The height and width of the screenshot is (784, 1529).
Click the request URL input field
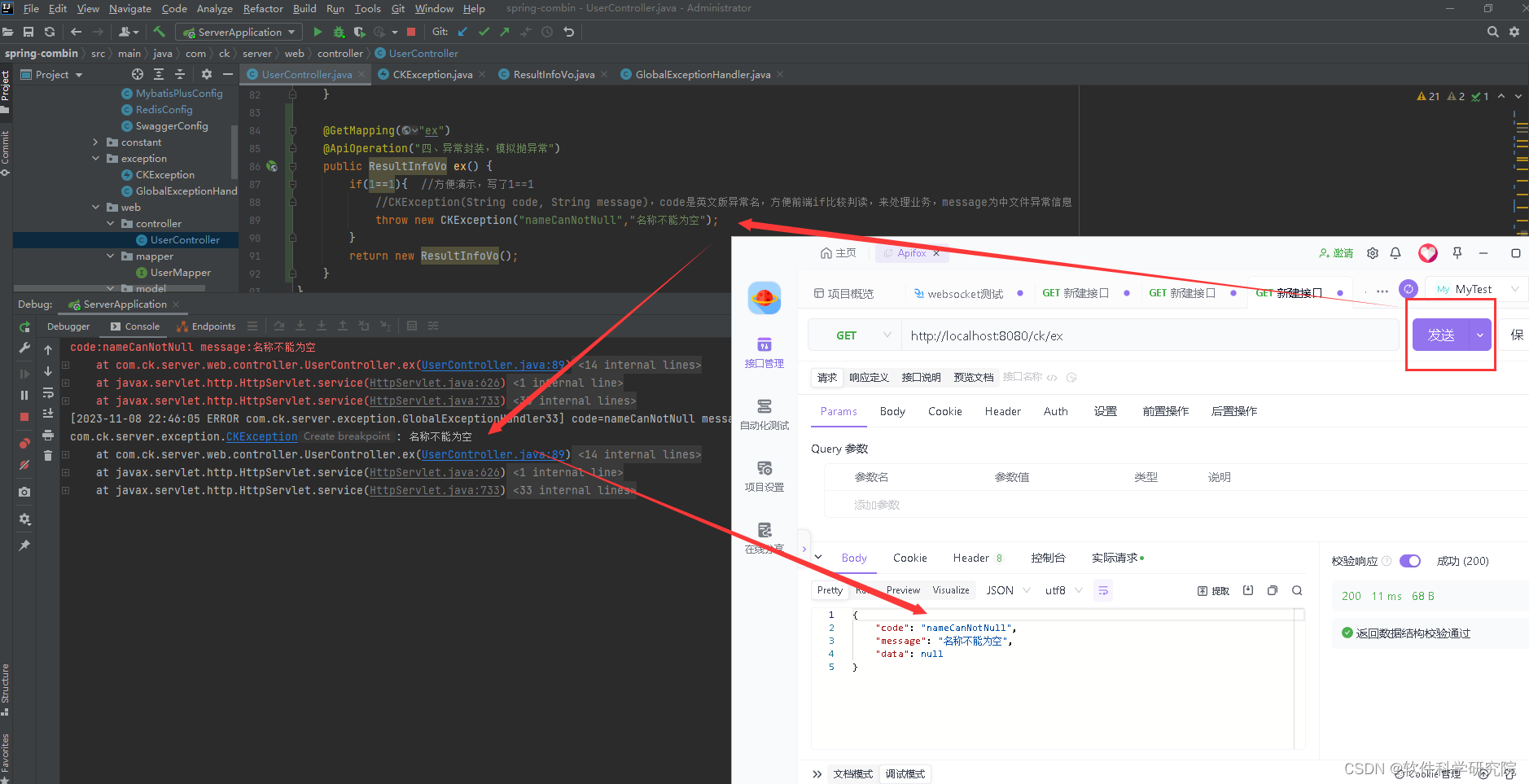click(x=1058, y=335)
